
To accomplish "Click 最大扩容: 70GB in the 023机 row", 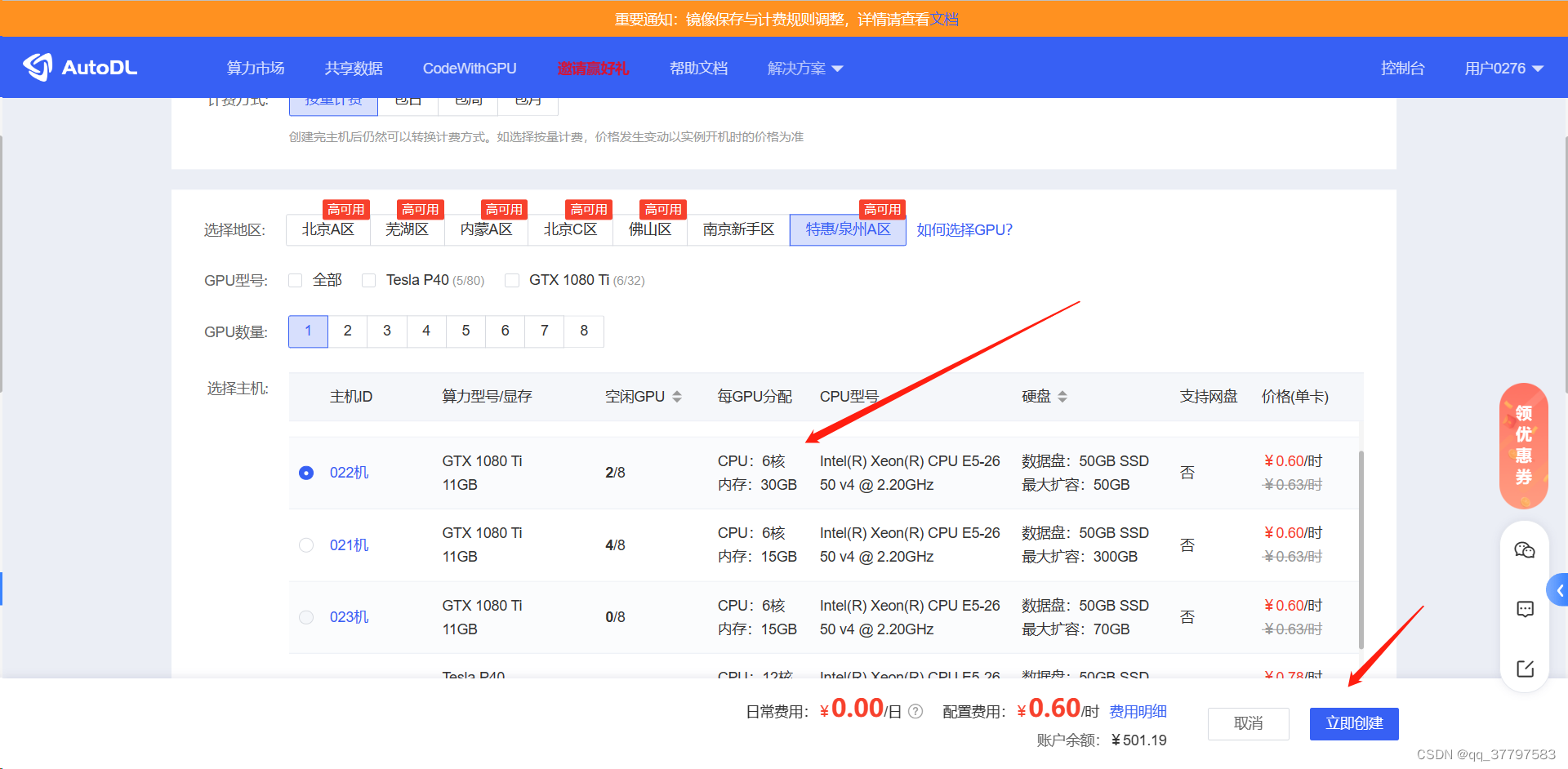I will [x=1076, y=629].
